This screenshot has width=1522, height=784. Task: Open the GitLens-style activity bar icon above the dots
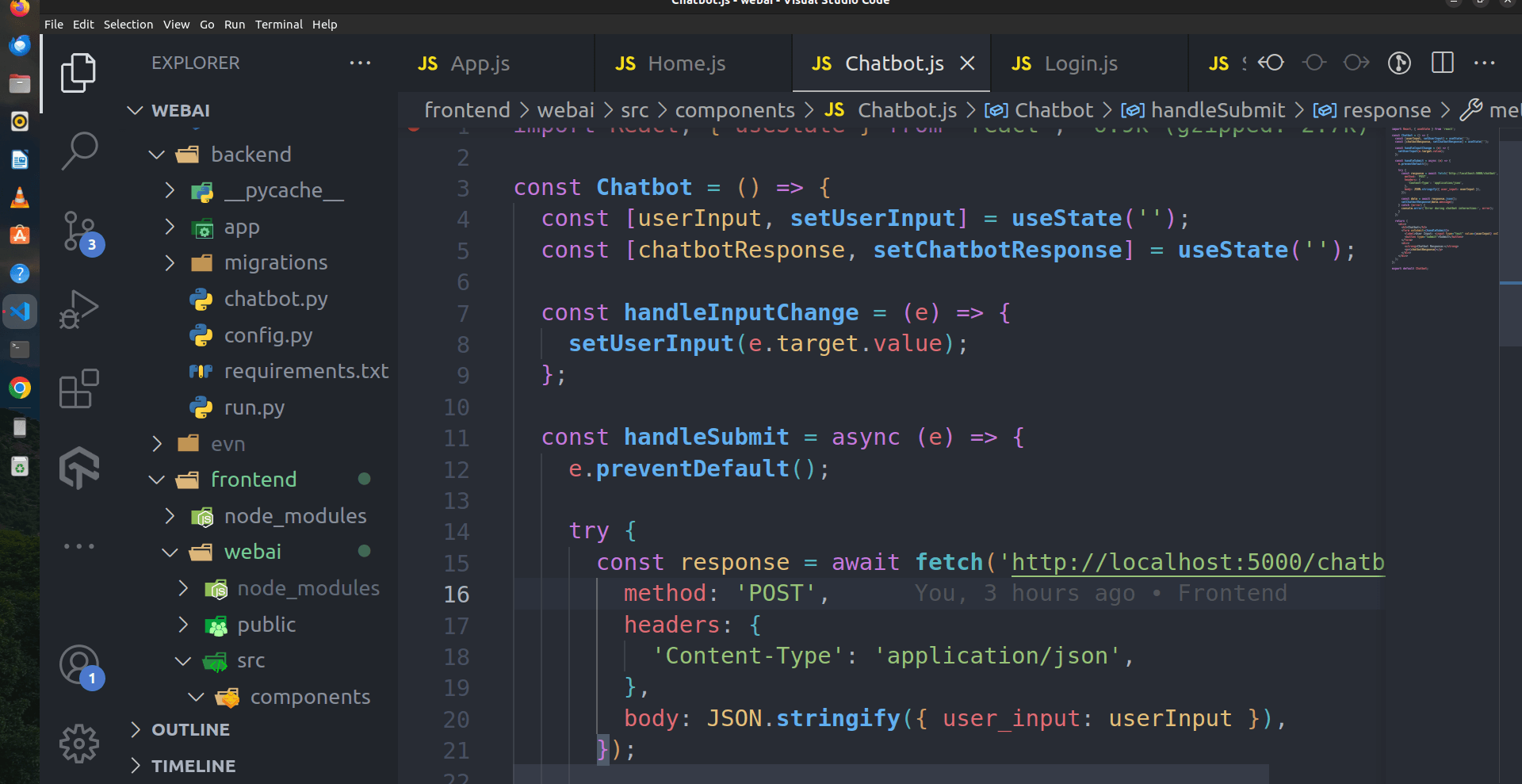(x=78, y=467)
